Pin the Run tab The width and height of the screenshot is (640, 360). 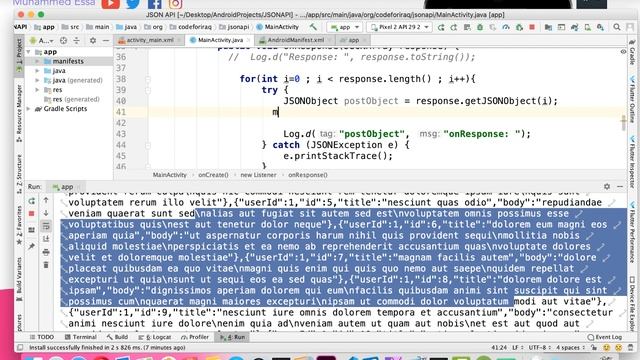click(32, 246)
